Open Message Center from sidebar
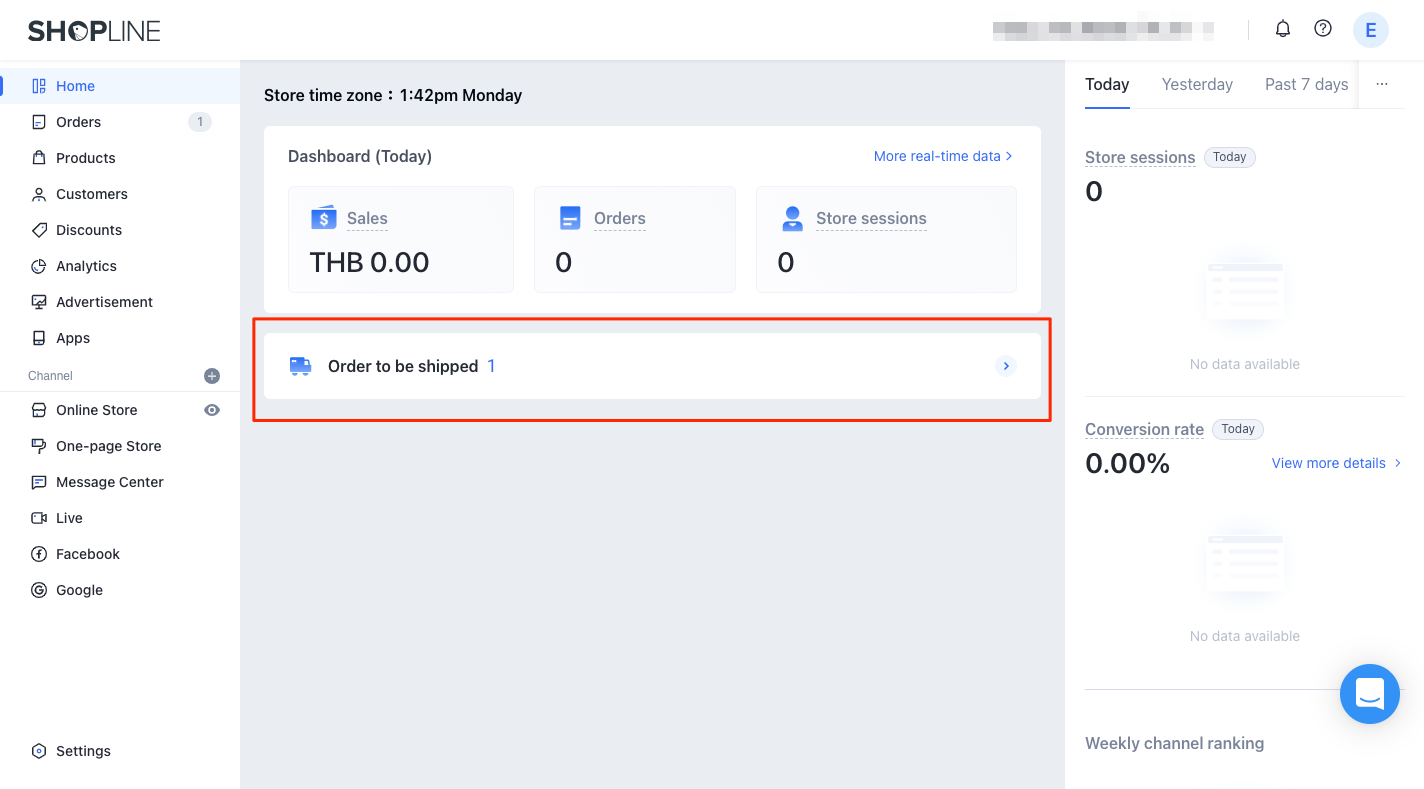1424x789 pixels. point(109,482)
